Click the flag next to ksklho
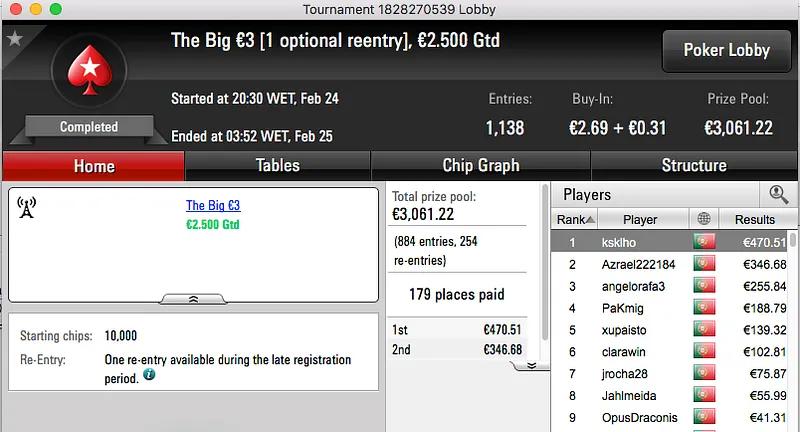800x432 pixels. [x=704, y=242]
